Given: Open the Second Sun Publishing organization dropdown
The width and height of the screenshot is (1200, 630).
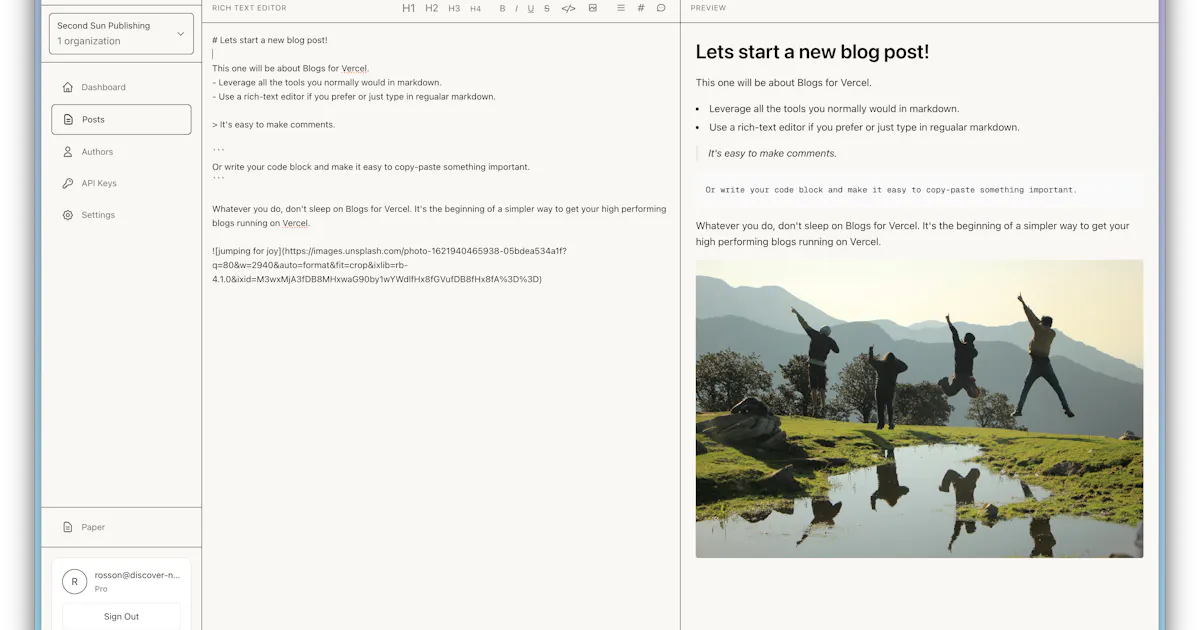Looking at the screenshot, I should coord(121,33).
